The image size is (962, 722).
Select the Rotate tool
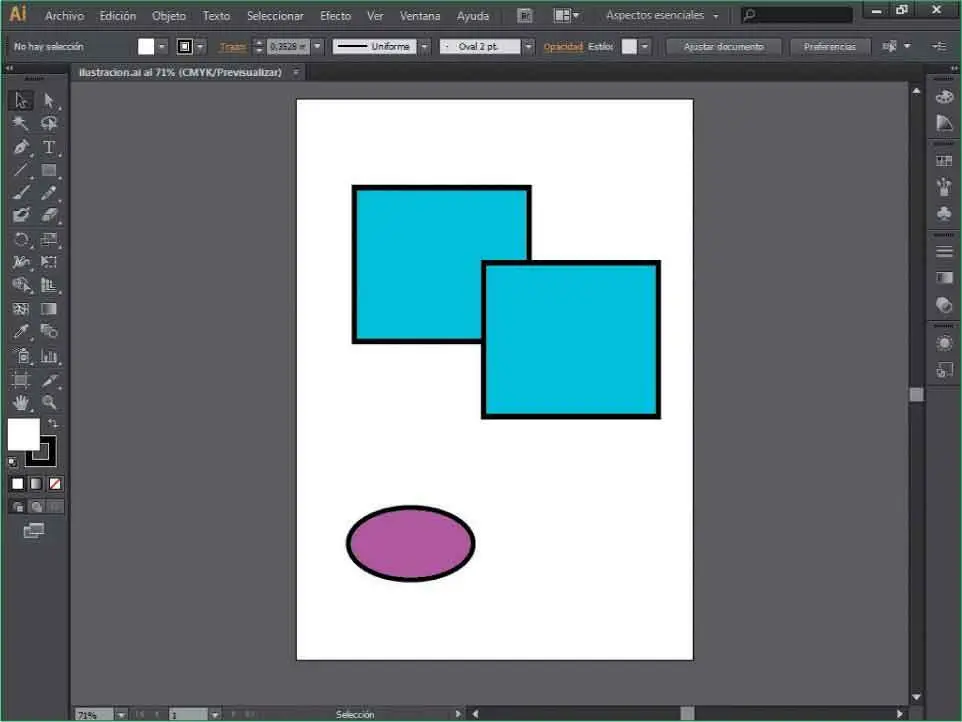[x=21, y=240]
